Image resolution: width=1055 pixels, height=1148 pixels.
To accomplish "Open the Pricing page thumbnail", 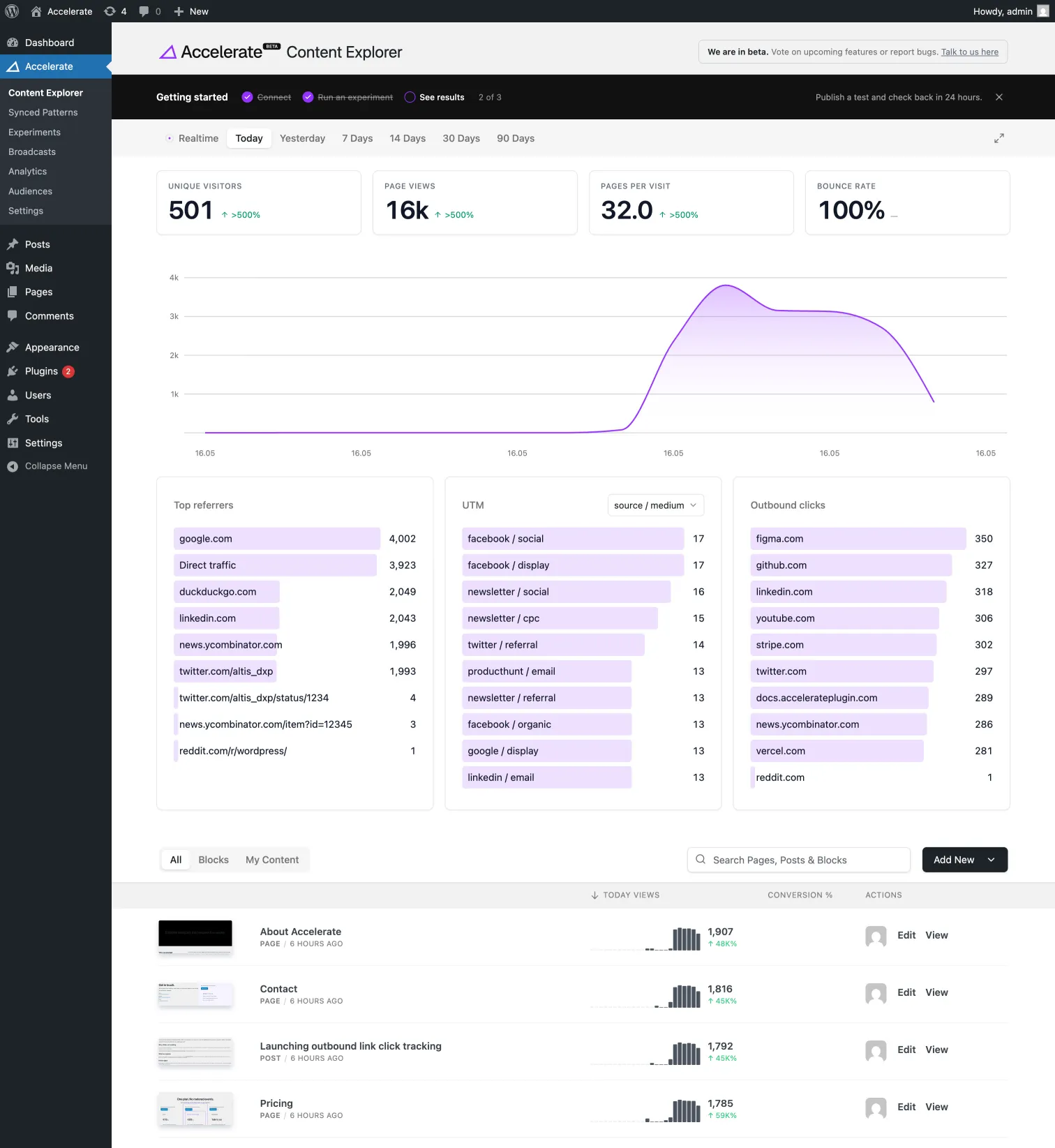I will (195, 1109).
